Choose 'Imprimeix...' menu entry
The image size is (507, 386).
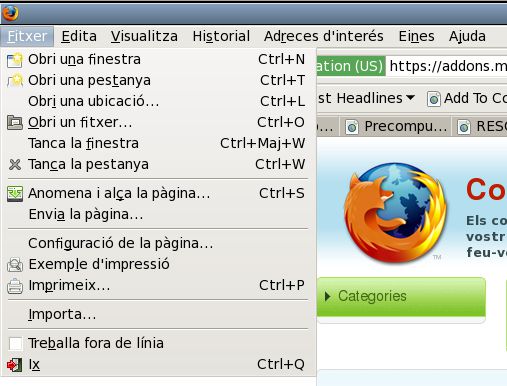(x=157, y=286)
